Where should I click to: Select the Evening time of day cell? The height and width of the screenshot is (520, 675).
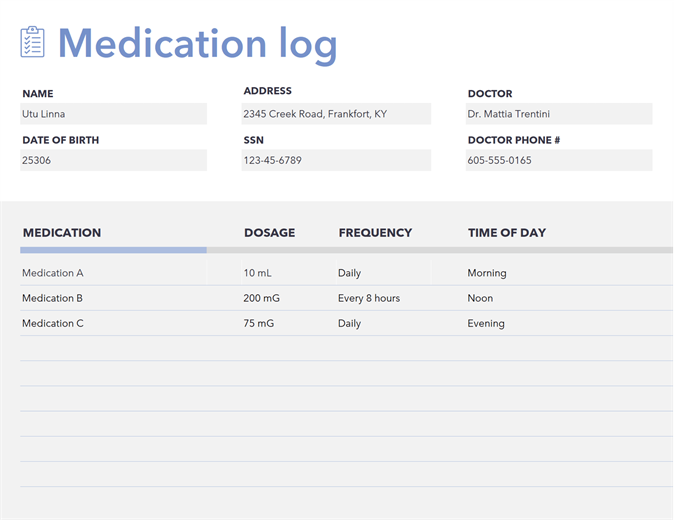tap(486, 323)
